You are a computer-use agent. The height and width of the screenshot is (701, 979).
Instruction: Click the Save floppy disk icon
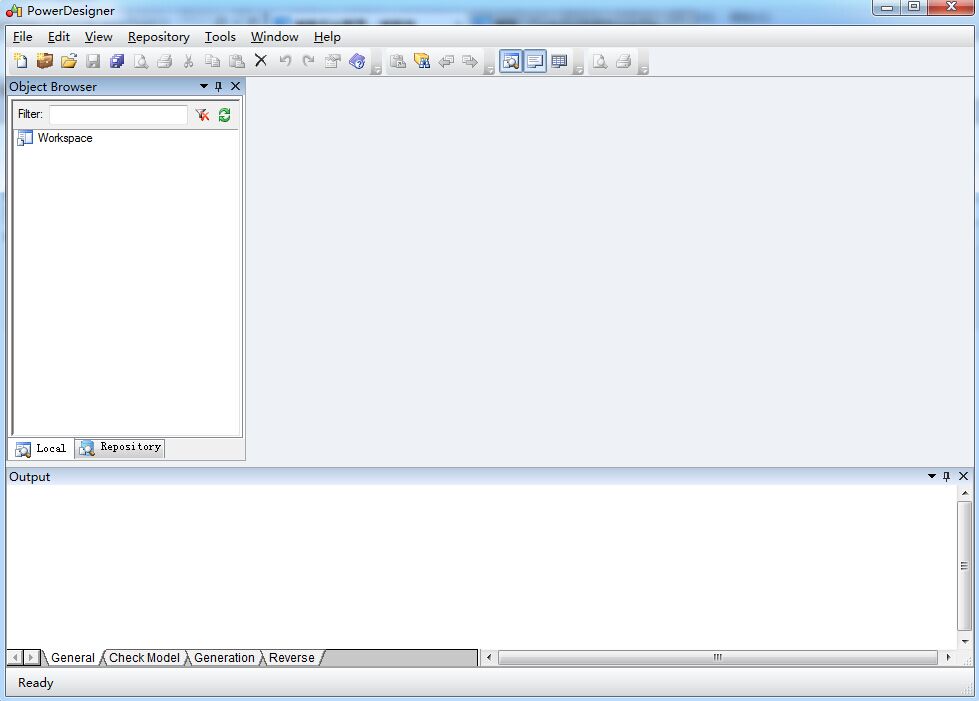click(x=93, y=61)
